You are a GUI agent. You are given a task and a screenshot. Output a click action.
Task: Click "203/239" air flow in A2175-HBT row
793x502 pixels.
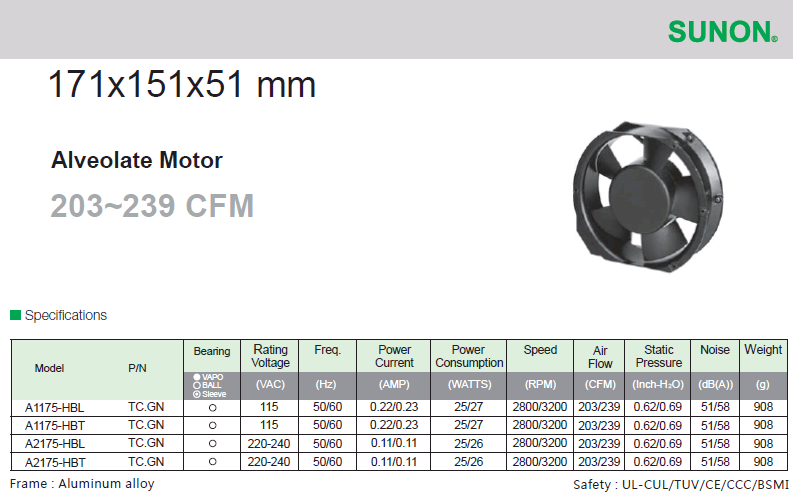(x=599, y=462)
